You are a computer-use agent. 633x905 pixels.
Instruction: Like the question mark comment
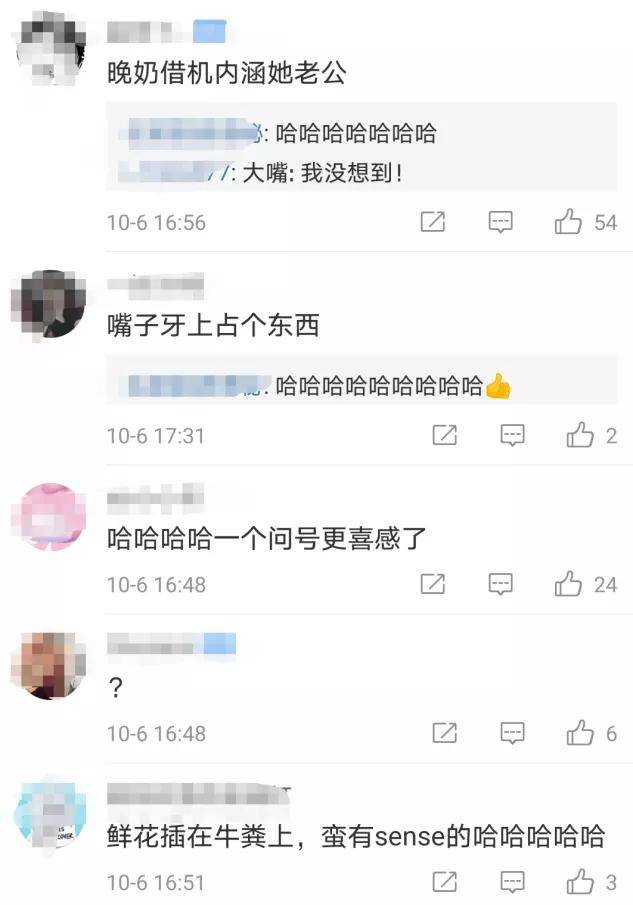580,732
